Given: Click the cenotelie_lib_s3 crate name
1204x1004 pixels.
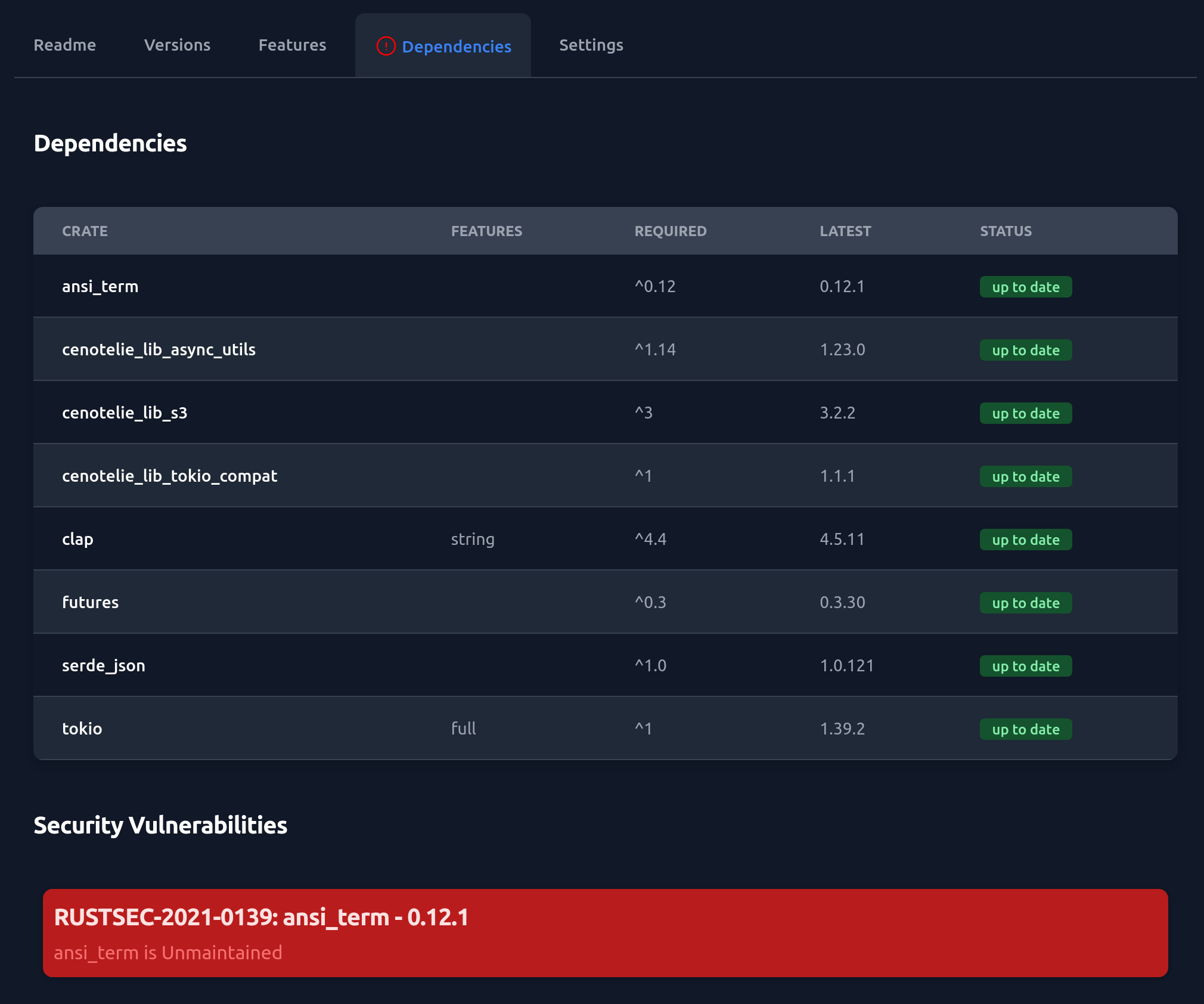Looking at the screenshot, I should [x=125, y=413].
